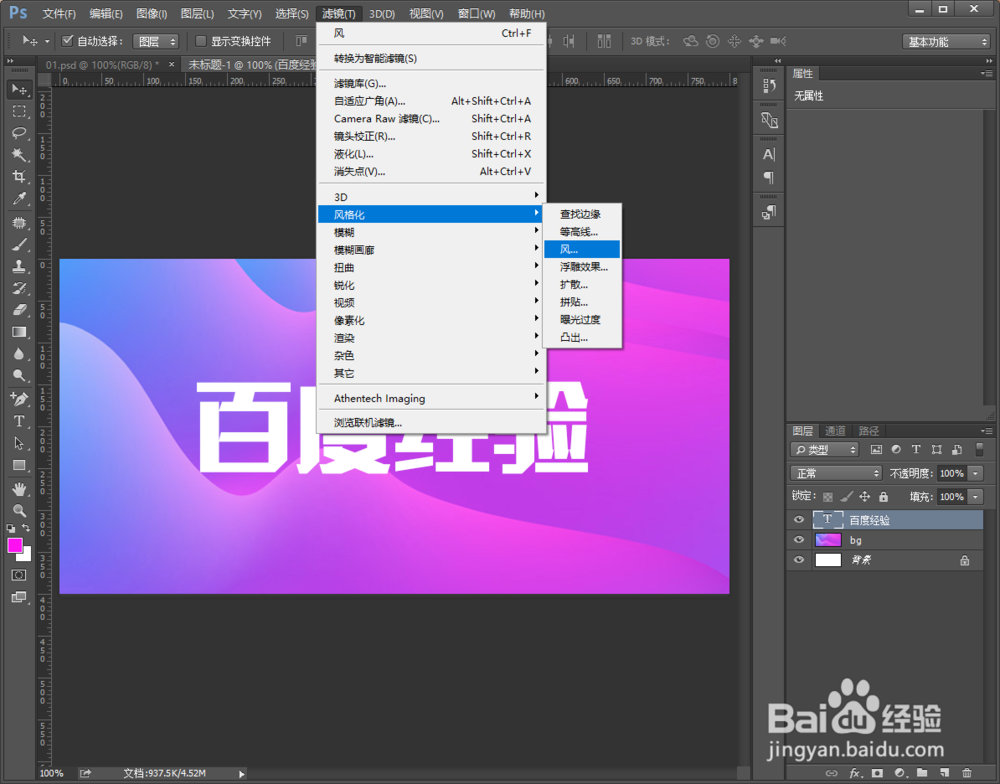The image size is (1000, 784).
Task: Open the 图层 auto-select dropdown
Action: [156, 41]
